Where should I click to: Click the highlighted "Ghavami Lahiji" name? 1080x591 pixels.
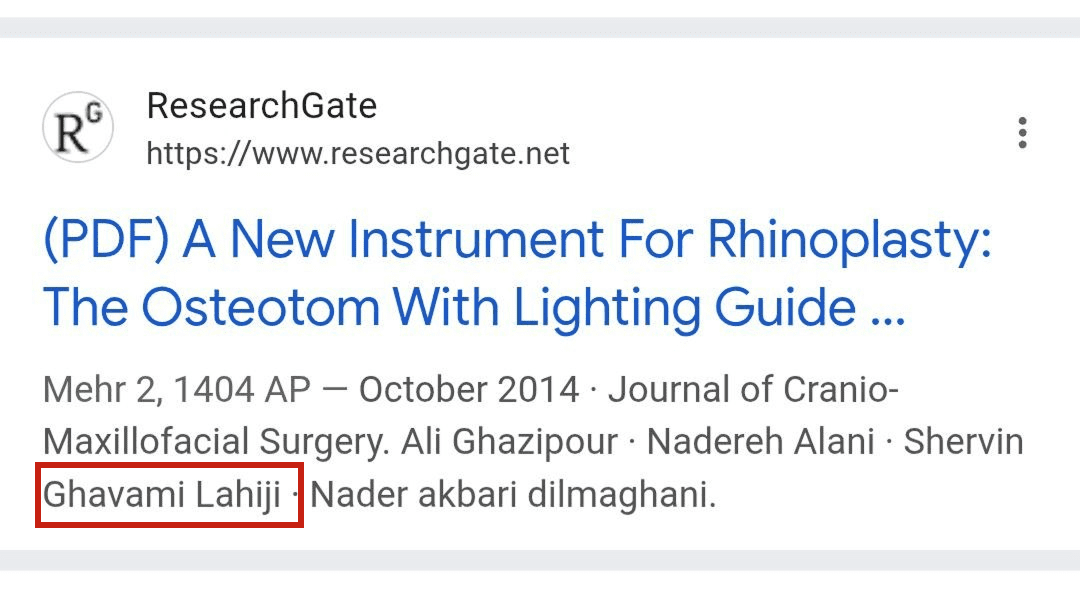[162, 494]
